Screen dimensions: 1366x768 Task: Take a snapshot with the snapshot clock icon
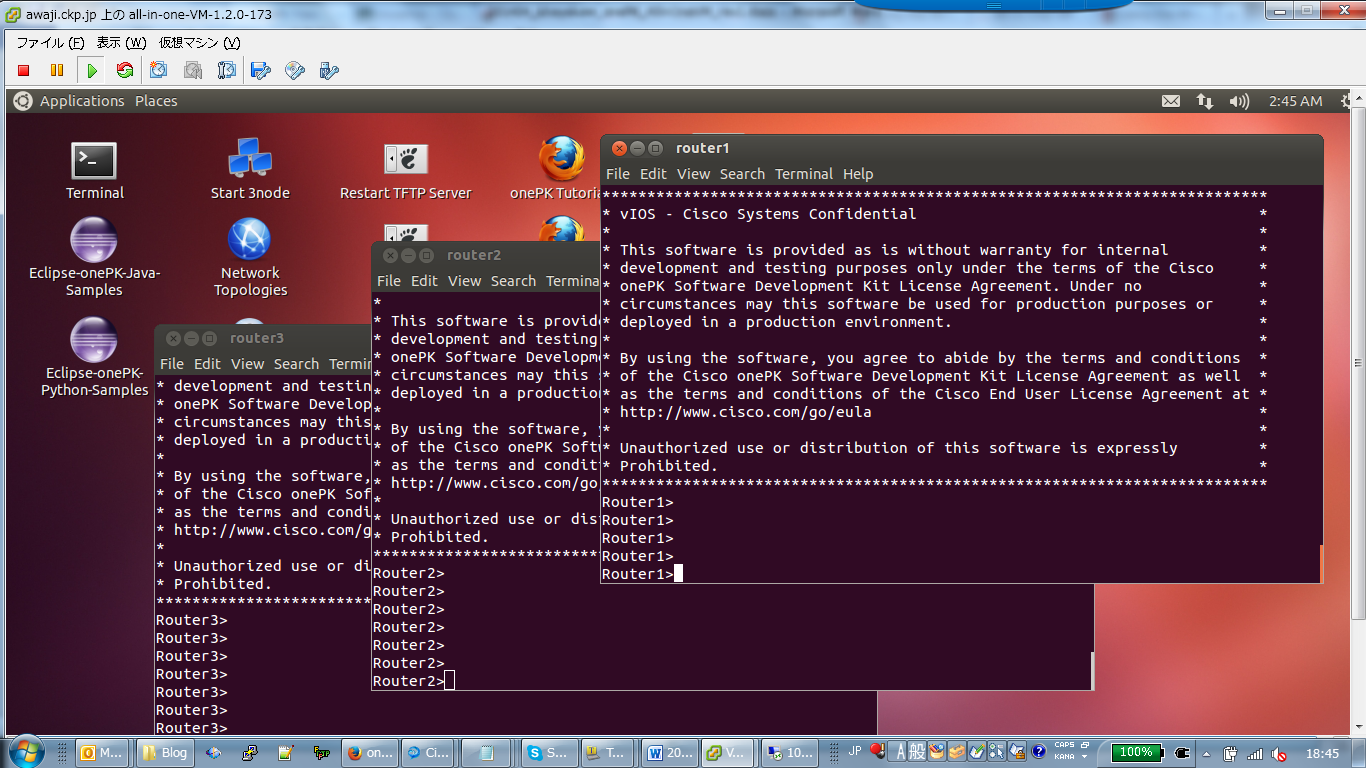[159, 70]
